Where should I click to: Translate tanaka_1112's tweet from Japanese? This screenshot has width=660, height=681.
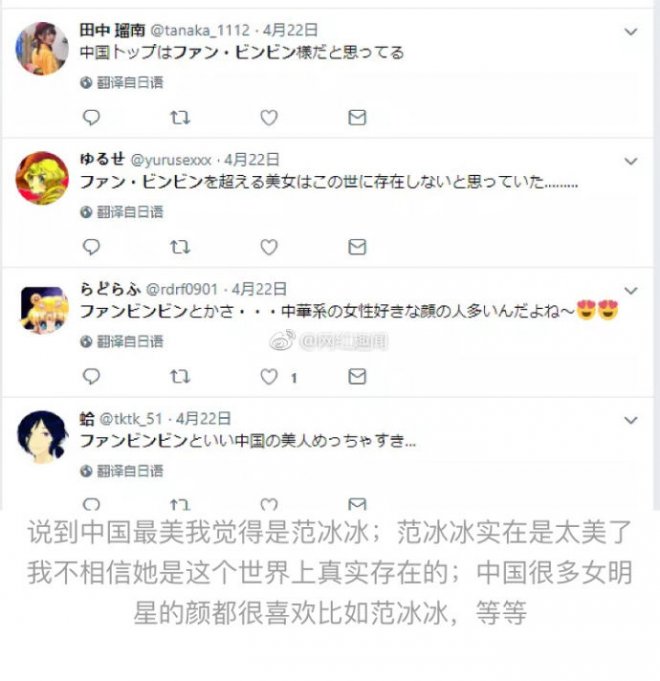pyautogui.click(x=122, y=82)
